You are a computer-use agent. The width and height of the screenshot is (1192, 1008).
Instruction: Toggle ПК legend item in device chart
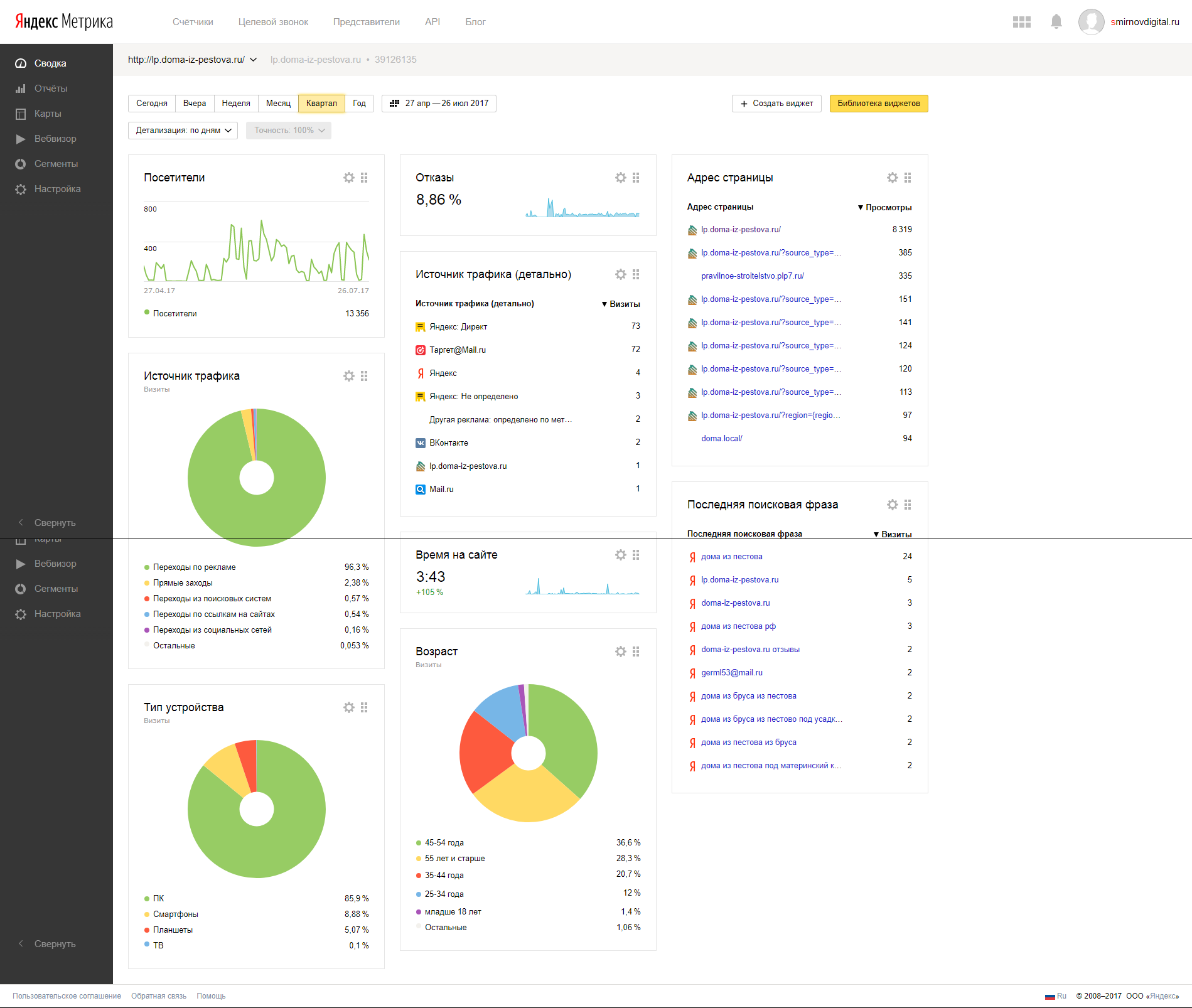[x=154, y=898]
